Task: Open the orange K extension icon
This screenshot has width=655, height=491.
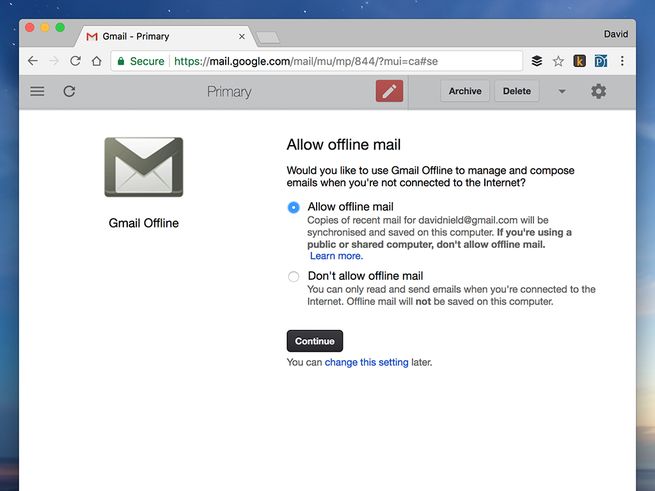Action: coord(579,61)
